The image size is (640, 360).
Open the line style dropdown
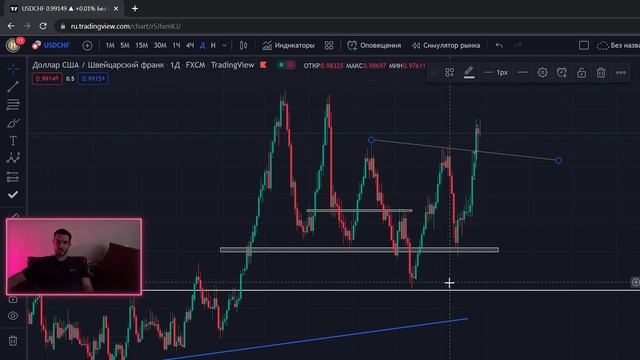522,73
